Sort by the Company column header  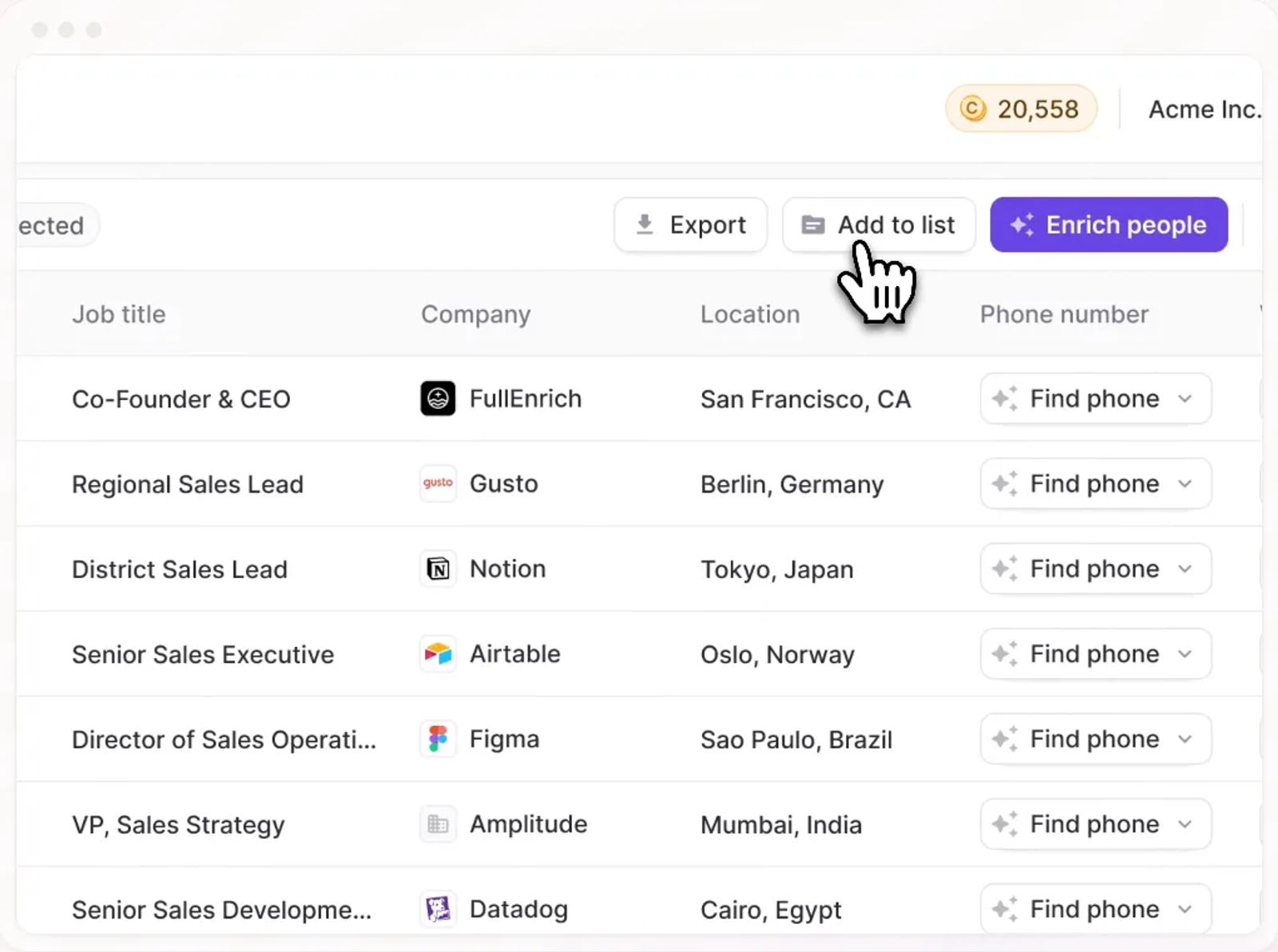tap(476, 314)
